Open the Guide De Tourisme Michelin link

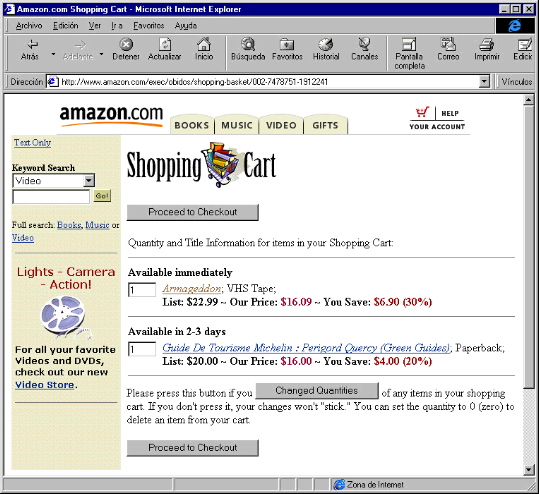tap(306, 348)
